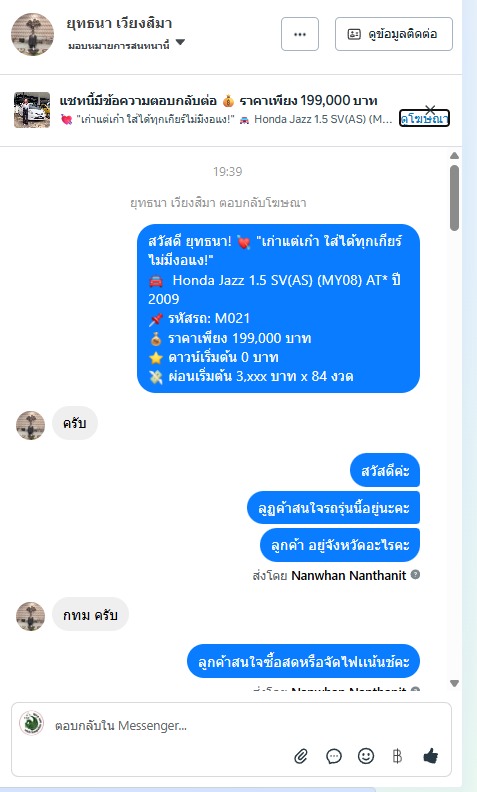Click the page avatar in reply box
This screenshot has height=792, width=477.
31,723
